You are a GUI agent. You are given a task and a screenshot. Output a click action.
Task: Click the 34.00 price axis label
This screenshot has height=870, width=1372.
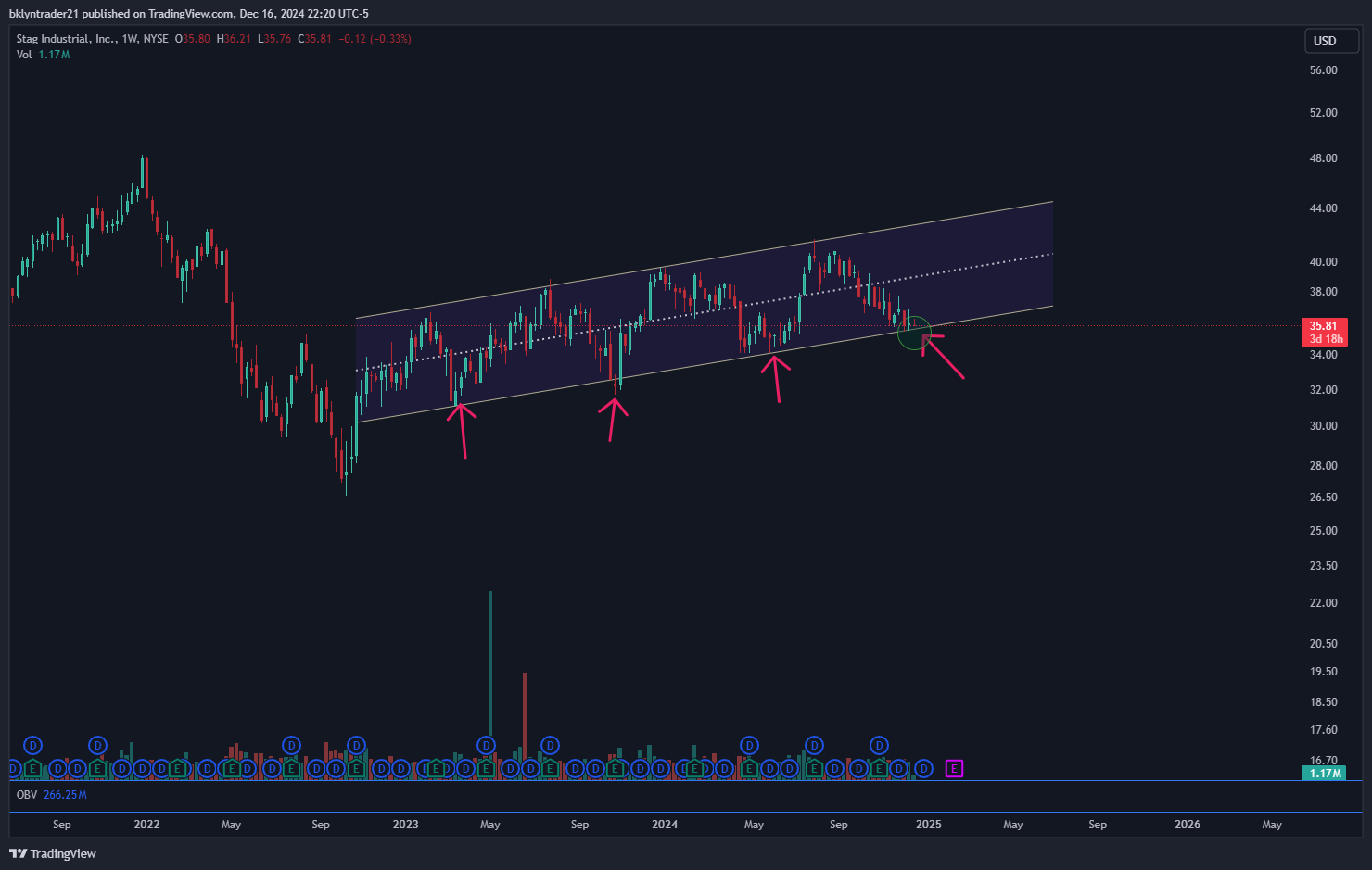coord(1323,355)
